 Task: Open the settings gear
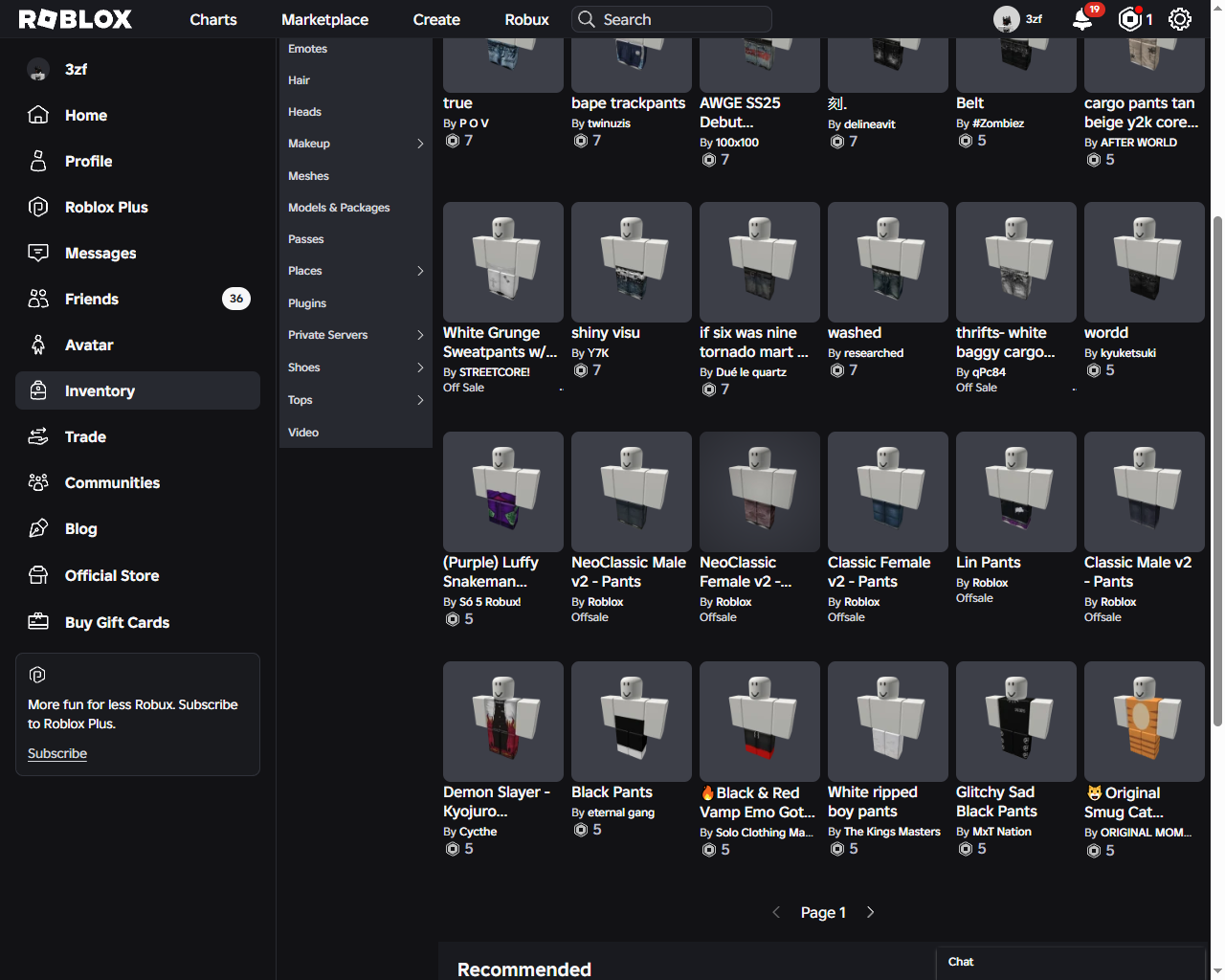[1180, 19]
